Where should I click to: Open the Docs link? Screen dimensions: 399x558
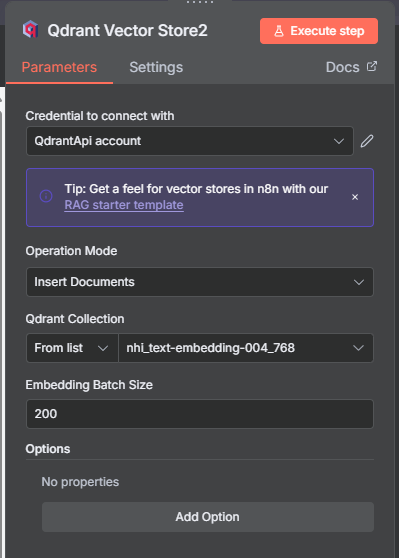click(x=342, y=67)
